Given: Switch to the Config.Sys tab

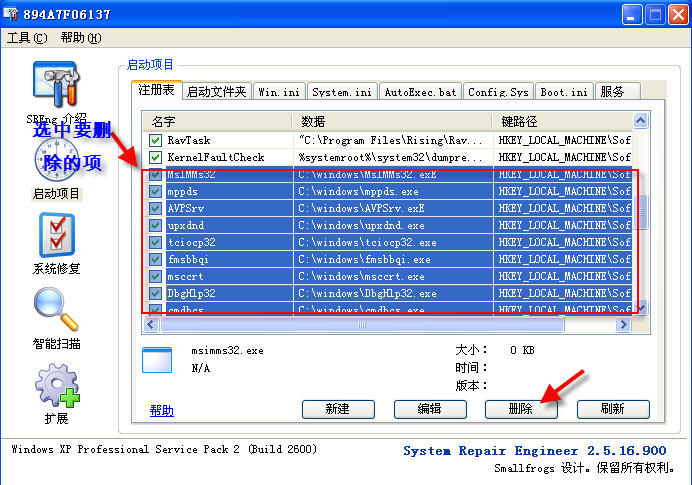Looking at the screenshot, I should click(498, 92).
